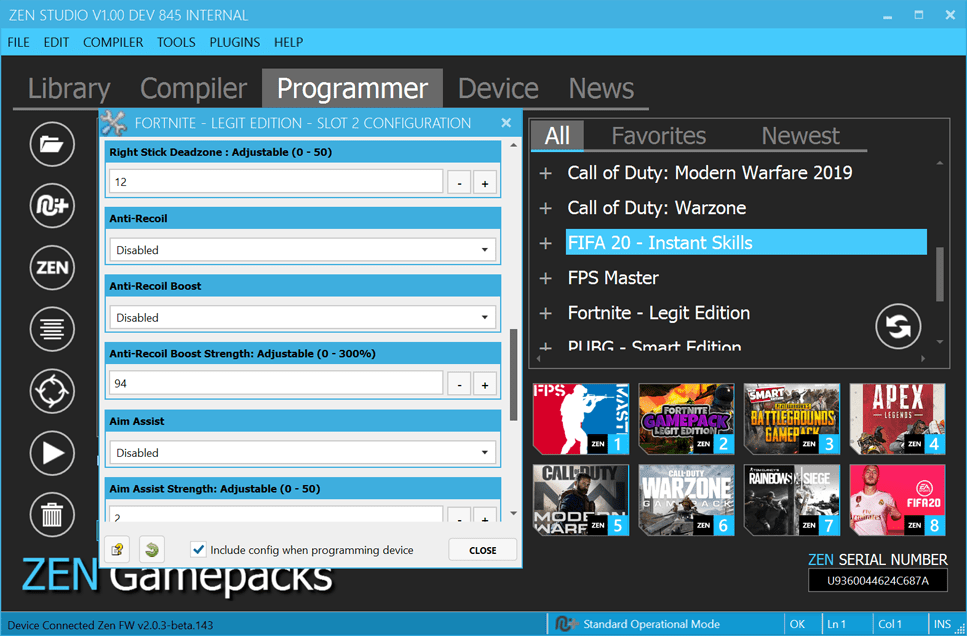The height and width of the screenshot is (636, 967).
Task: Click Standard Operational Mode status text
Action: tap(651, 624)
